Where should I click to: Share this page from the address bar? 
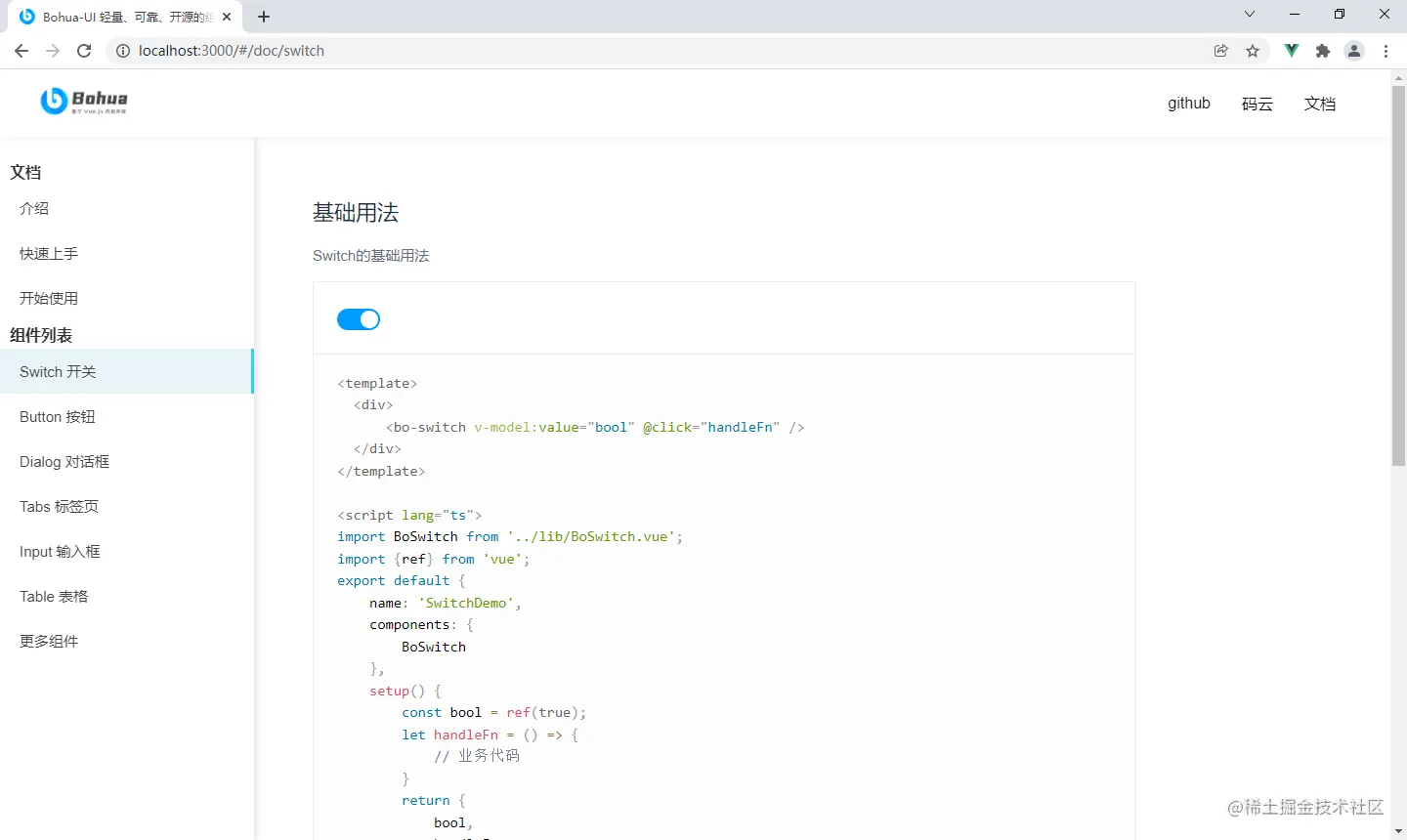tap(1221, 51)
